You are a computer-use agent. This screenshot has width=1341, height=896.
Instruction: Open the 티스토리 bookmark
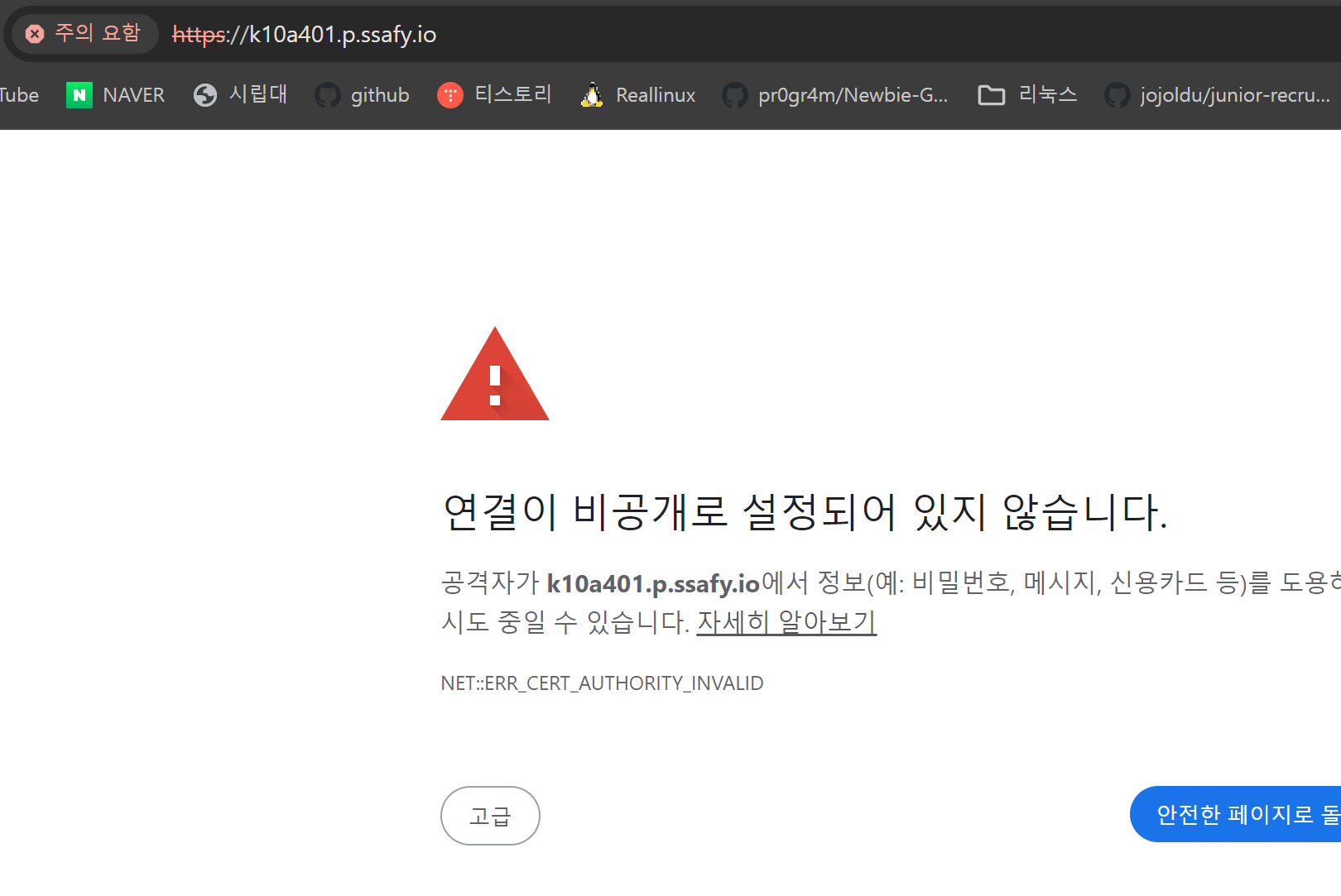(494, 94)
